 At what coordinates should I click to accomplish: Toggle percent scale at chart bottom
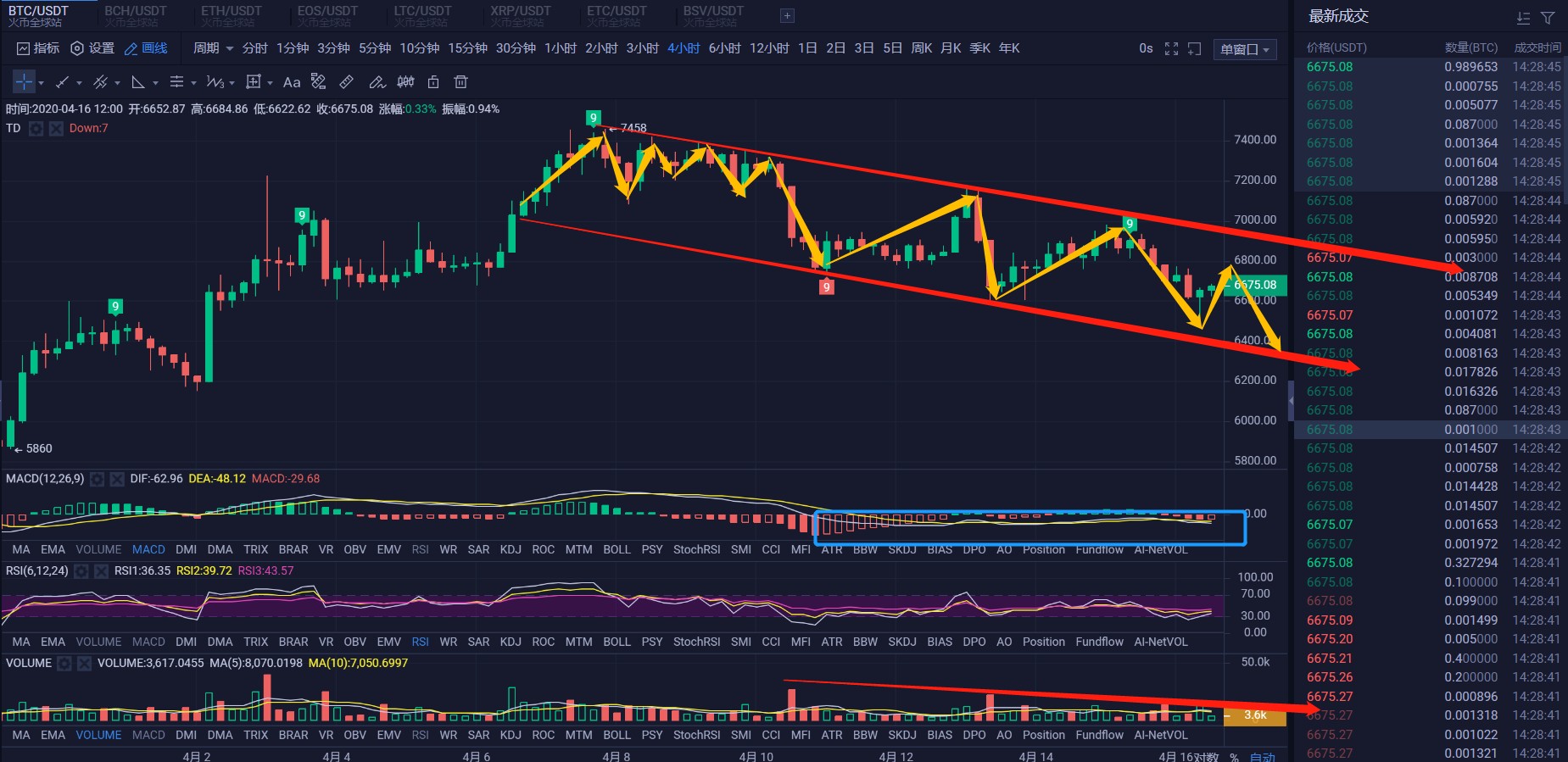point(1234,757)
